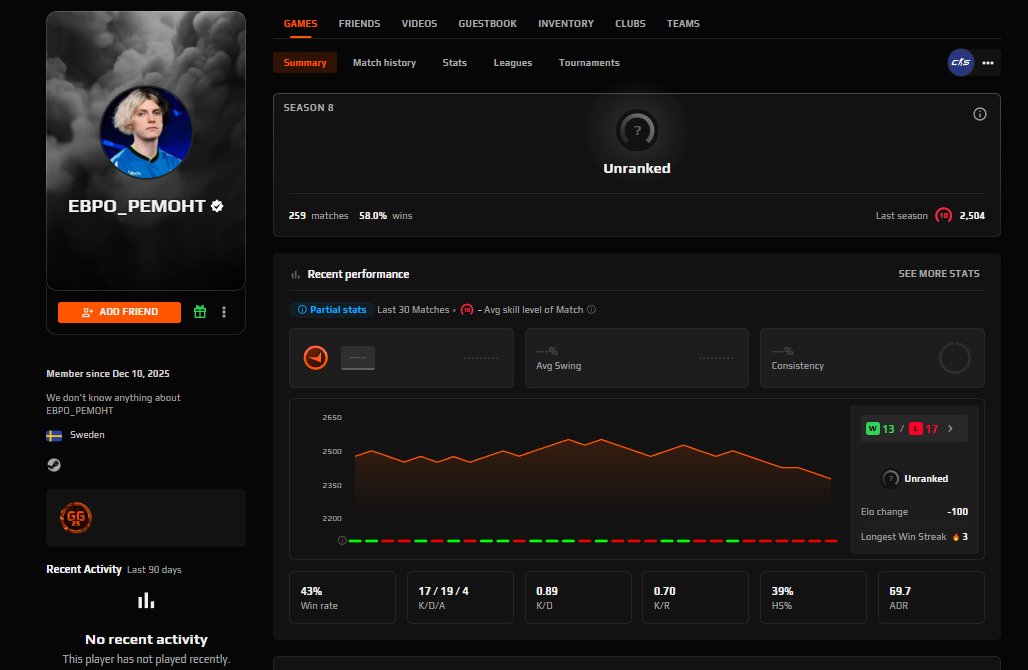Open the gift icon next to Add Friend
The image size is (1028, 670).
coord(200,312)
